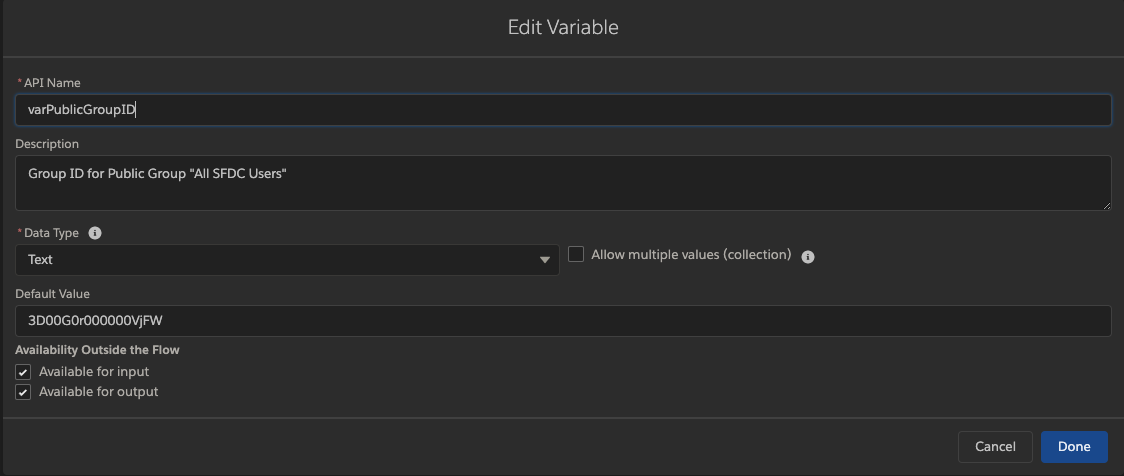Image resolution: width=1124 pixels, height=476 pixels.
Task: Enable Allow multiple values checkbox
Action: pyautogui.click(x=576, y=255)
